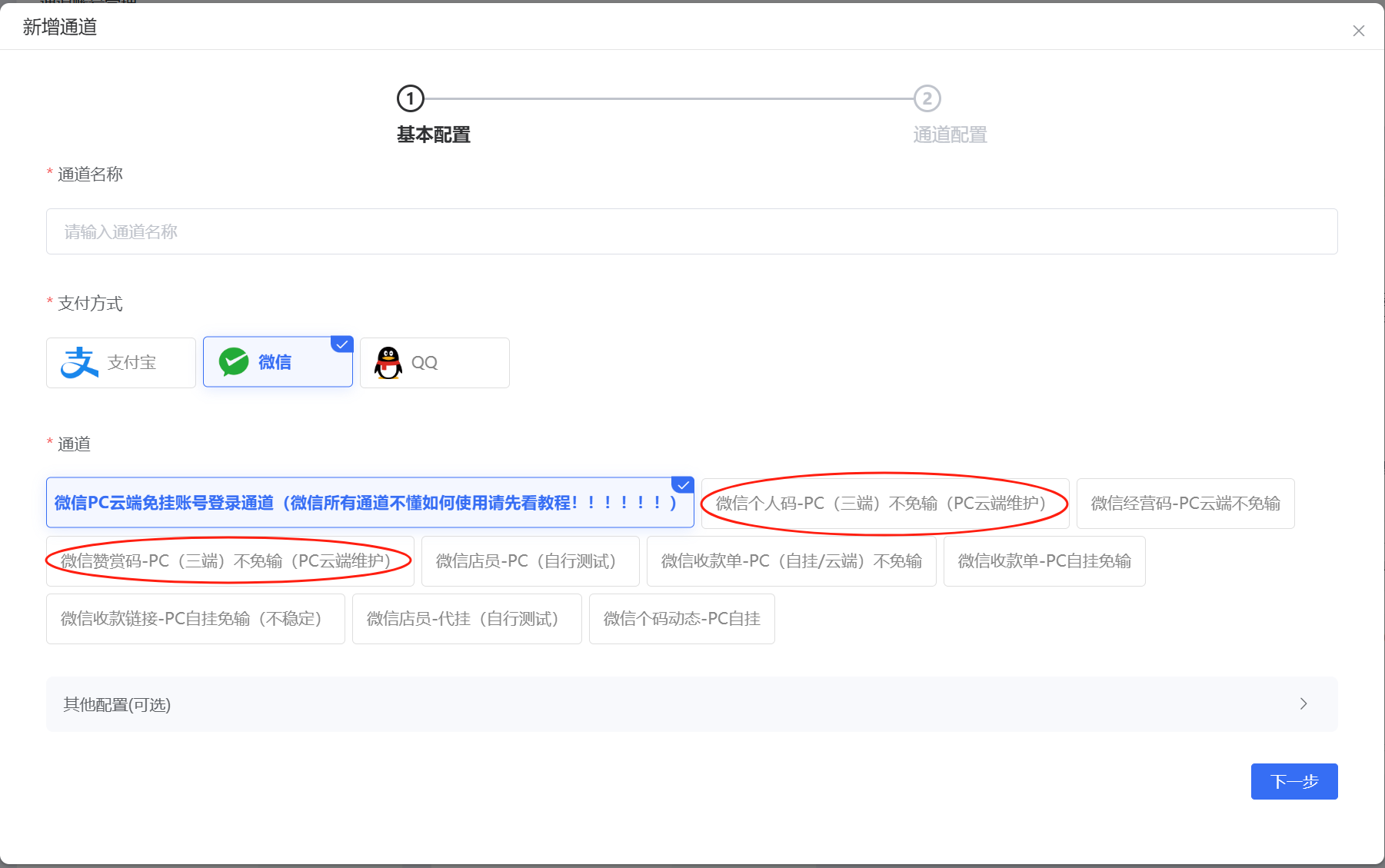Select 微信经营码-PC云端不免输 channel
The width and height of the screenshot is (1385, 868).
click(x=1185, y=504)
